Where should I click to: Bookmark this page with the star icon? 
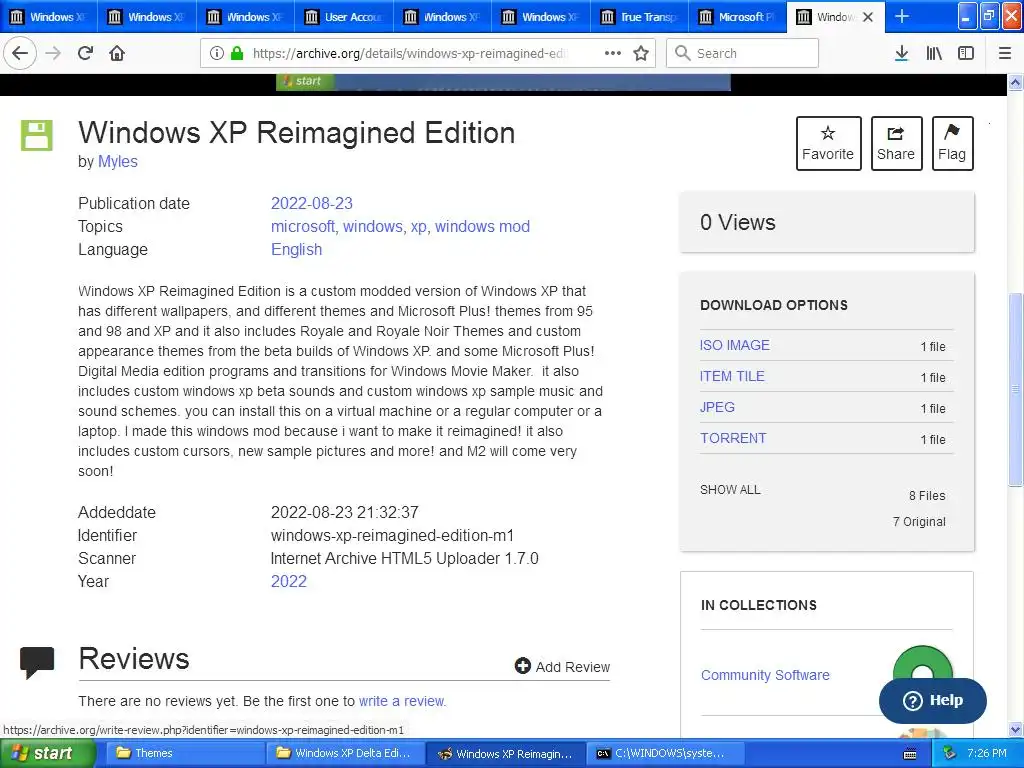(x=641, y=54)
